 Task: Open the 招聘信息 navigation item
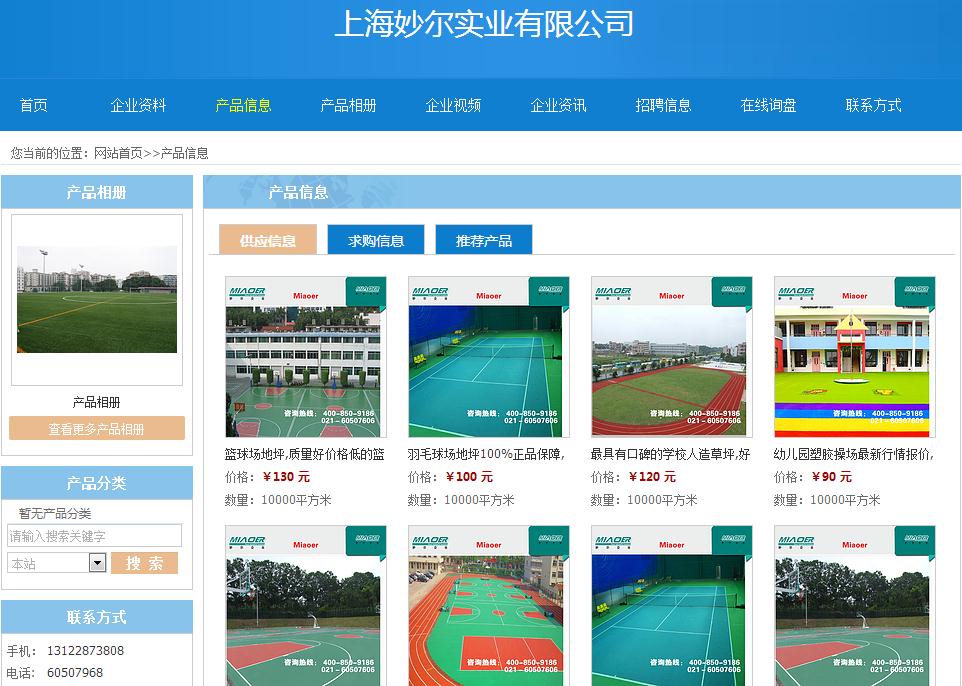pos(663,106)
